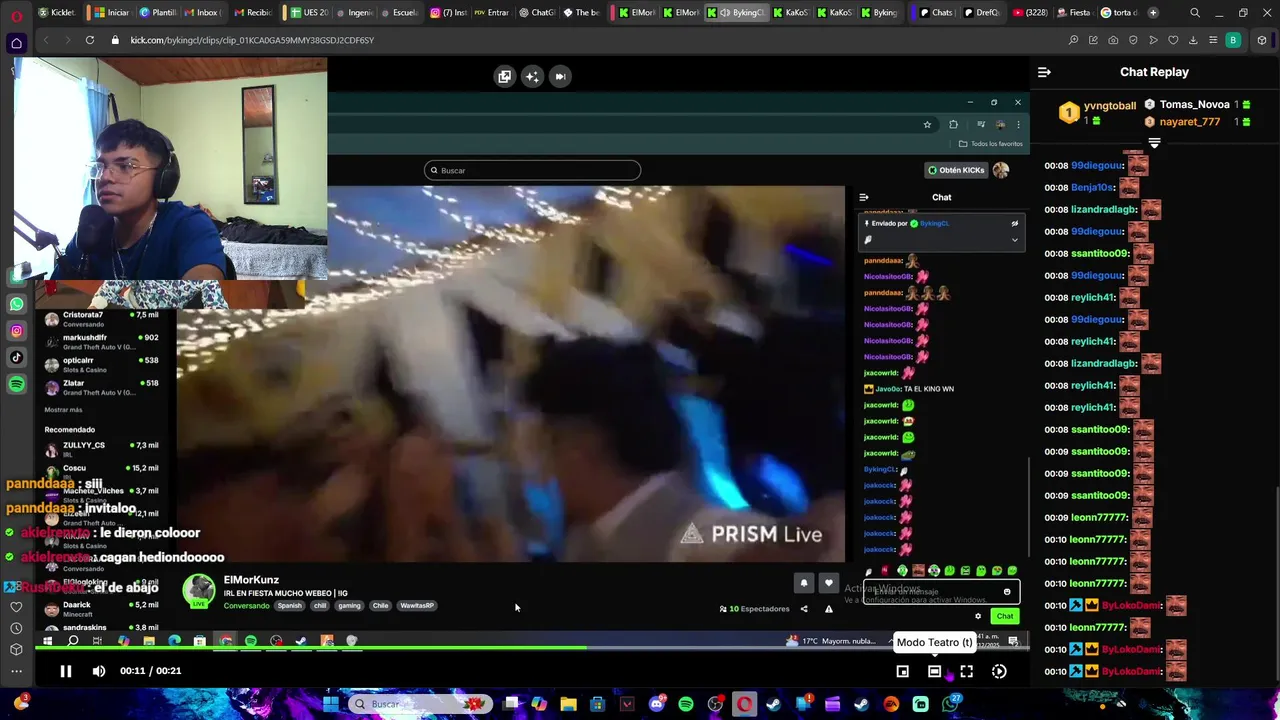Viewport: 1280px width, 720px height.
Task: Click the Windows taskbar Buscar search box
Action: coord(420,704)
